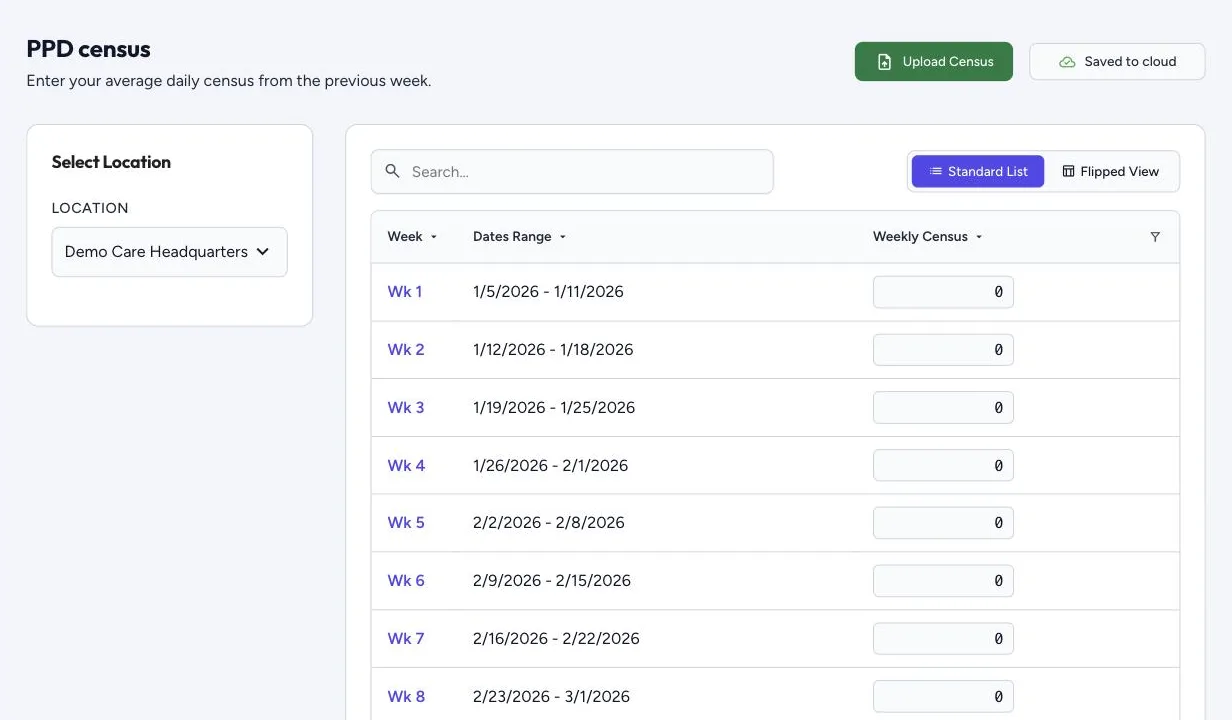Click the date range 2/16/2026 - 2/22/2026
This screenshot has height=720, width=1232.
[556, 639]
